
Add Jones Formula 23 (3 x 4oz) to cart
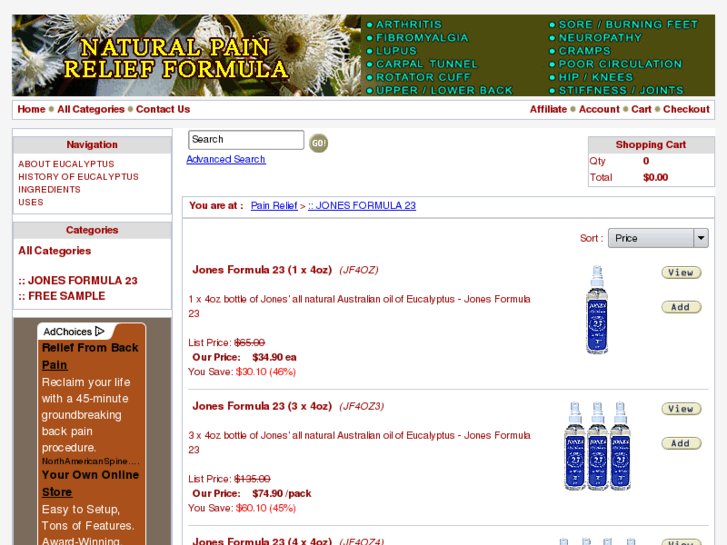point(681,443)
